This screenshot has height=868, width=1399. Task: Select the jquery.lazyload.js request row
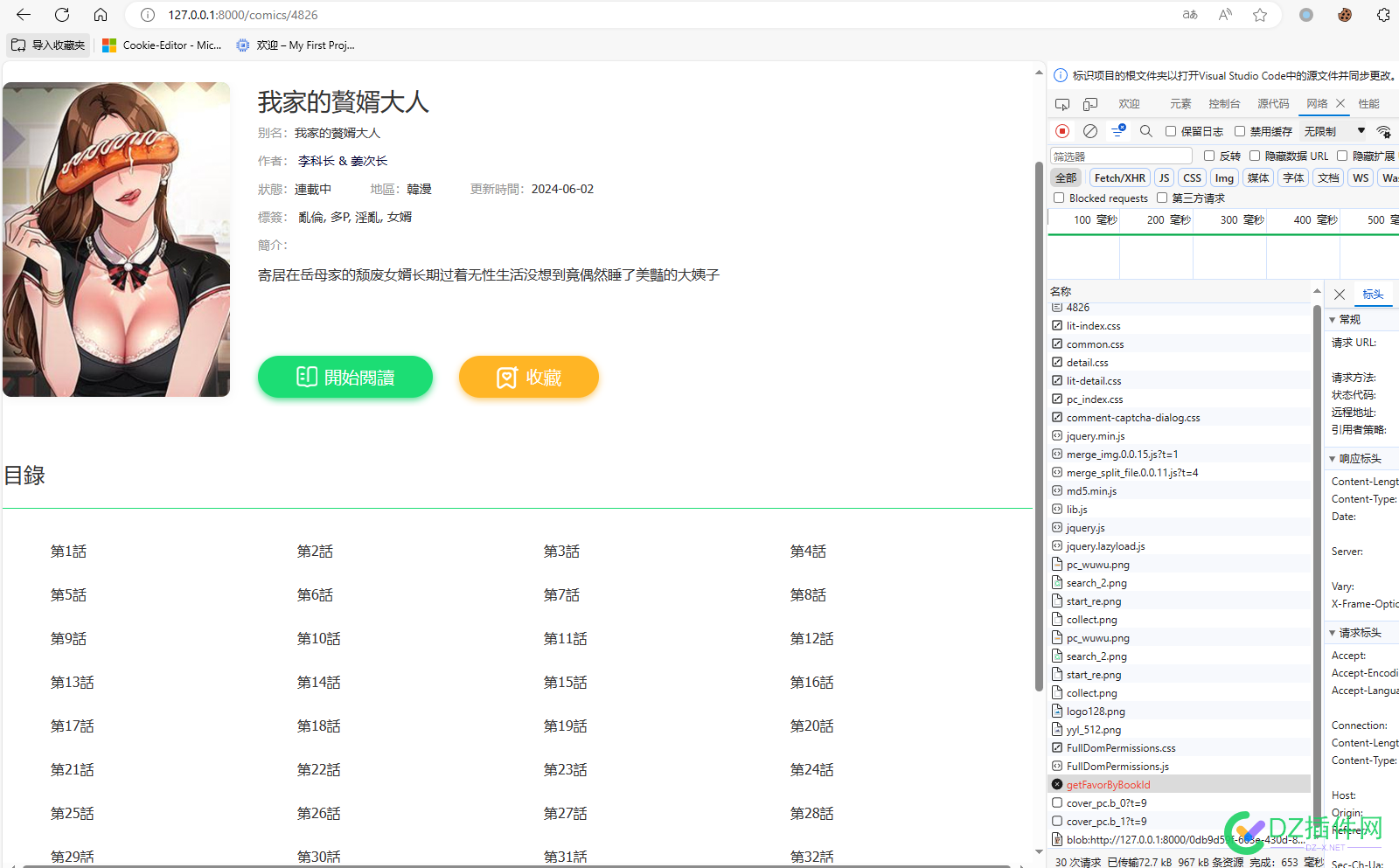click(x=1180, y=546)
